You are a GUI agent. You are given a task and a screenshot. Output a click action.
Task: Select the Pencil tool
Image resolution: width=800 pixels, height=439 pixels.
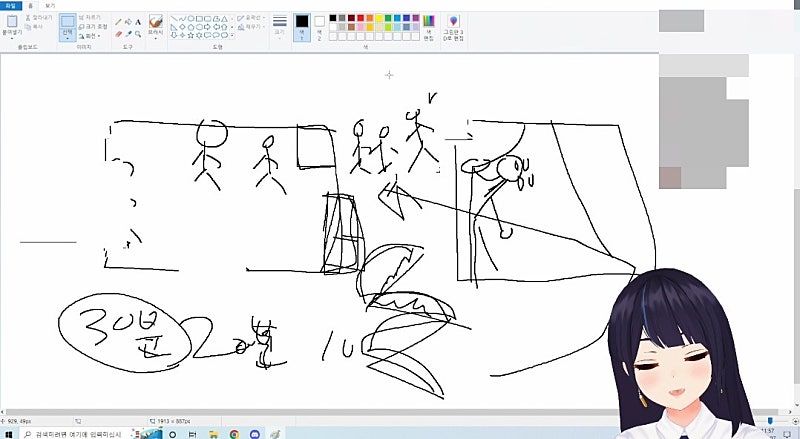coord(118,21)
